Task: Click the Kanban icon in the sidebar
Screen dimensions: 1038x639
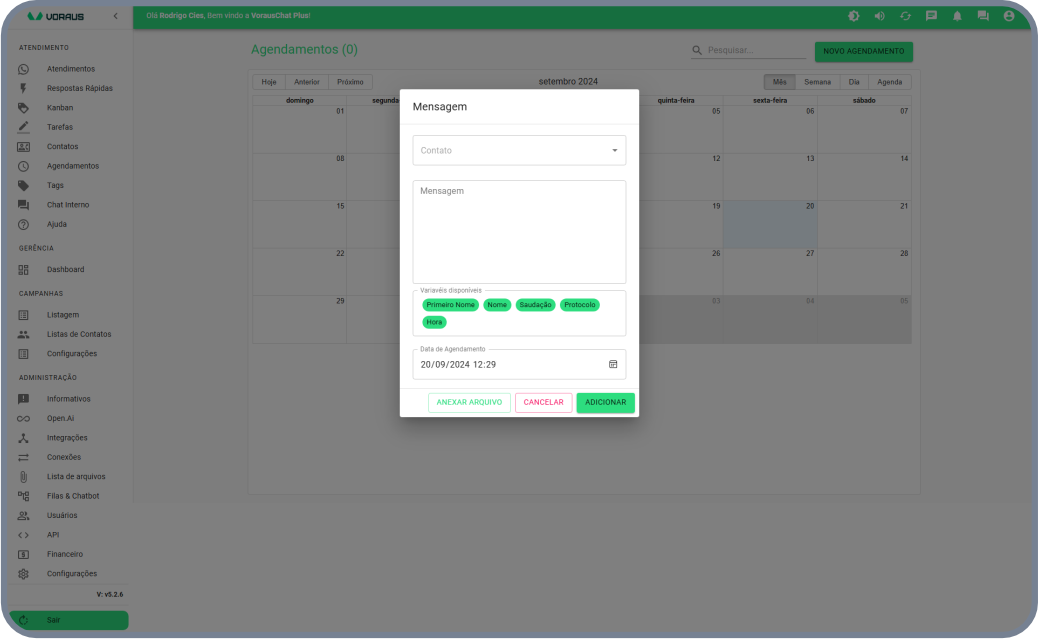Action: 24,108
